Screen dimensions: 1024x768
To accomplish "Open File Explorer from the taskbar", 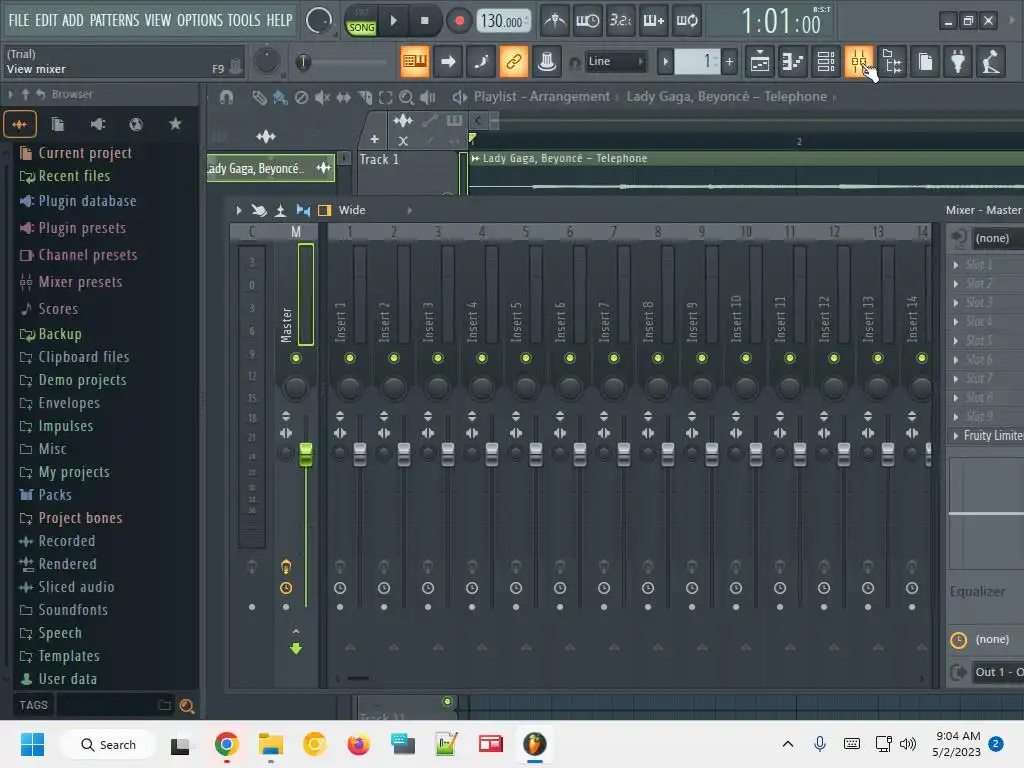I will pos(270,744).
